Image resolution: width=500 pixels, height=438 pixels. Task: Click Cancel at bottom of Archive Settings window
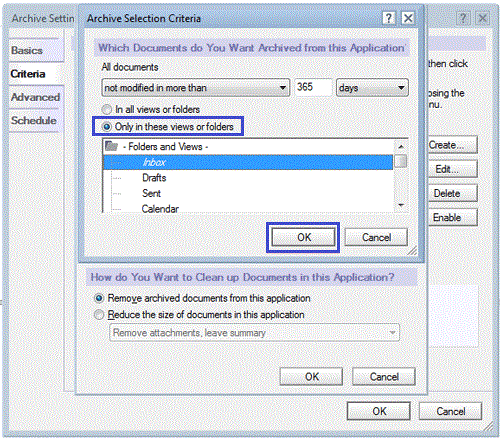pyautogui.click(x=450, y=411)
